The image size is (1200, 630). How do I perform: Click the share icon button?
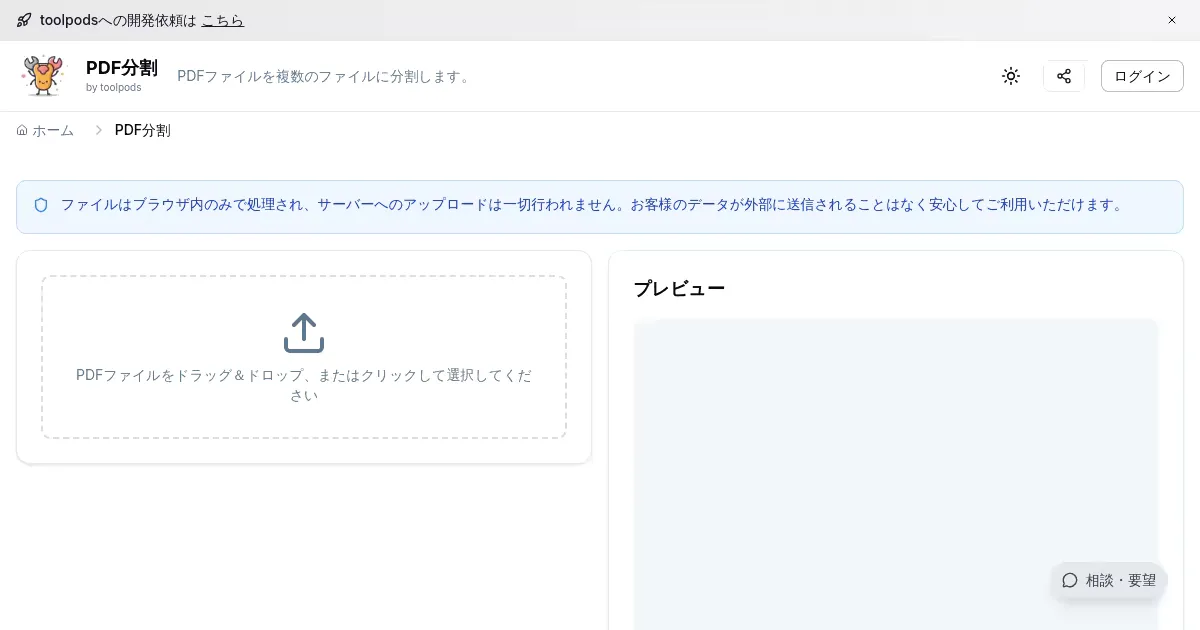(1064, 76)
